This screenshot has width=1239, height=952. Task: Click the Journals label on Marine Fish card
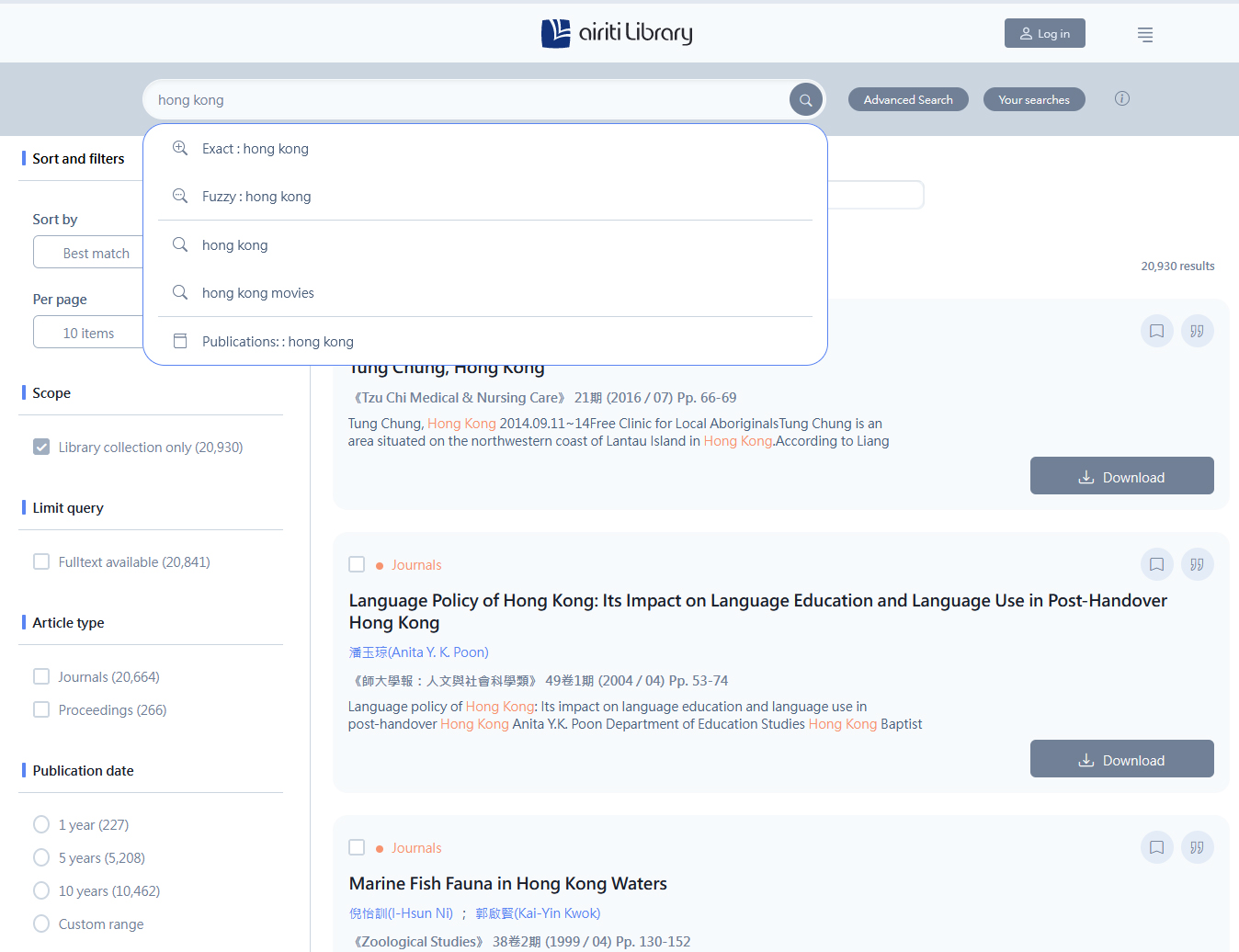tap(416, 848)
